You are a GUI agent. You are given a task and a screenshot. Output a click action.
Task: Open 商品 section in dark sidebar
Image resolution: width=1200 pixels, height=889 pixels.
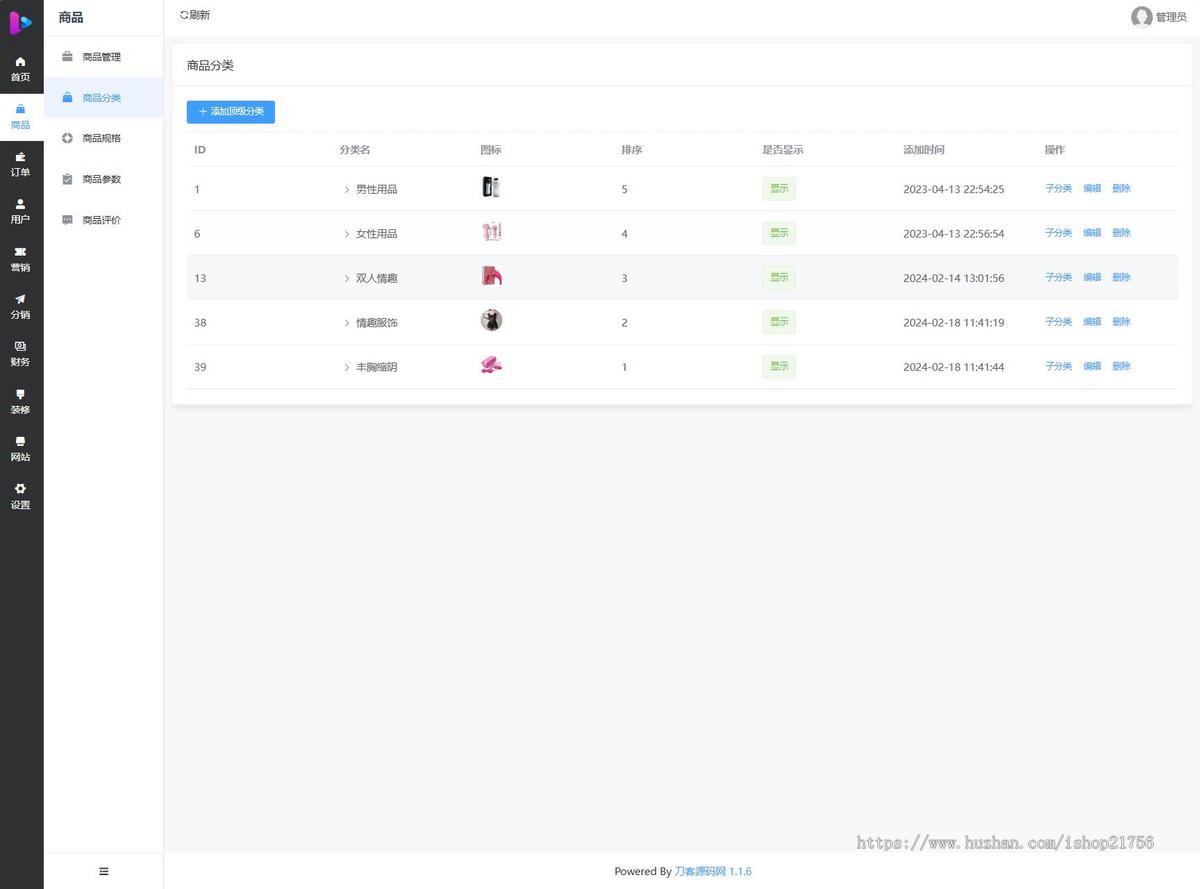pos(21,116)
